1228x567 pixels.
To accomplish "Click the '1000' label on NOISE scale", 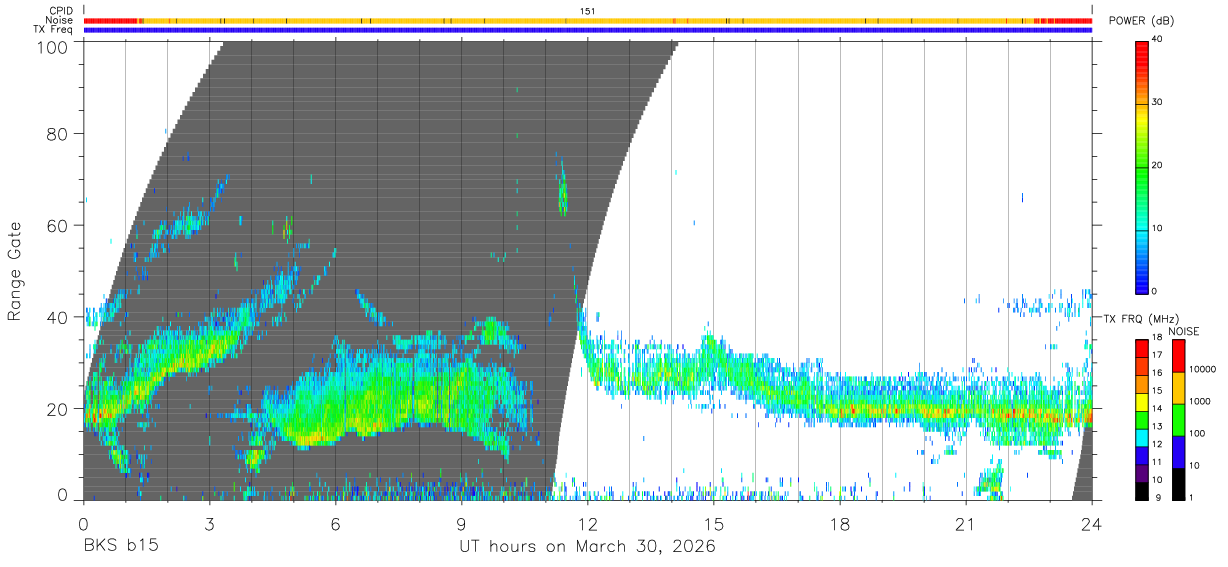I will [1198, 401].
